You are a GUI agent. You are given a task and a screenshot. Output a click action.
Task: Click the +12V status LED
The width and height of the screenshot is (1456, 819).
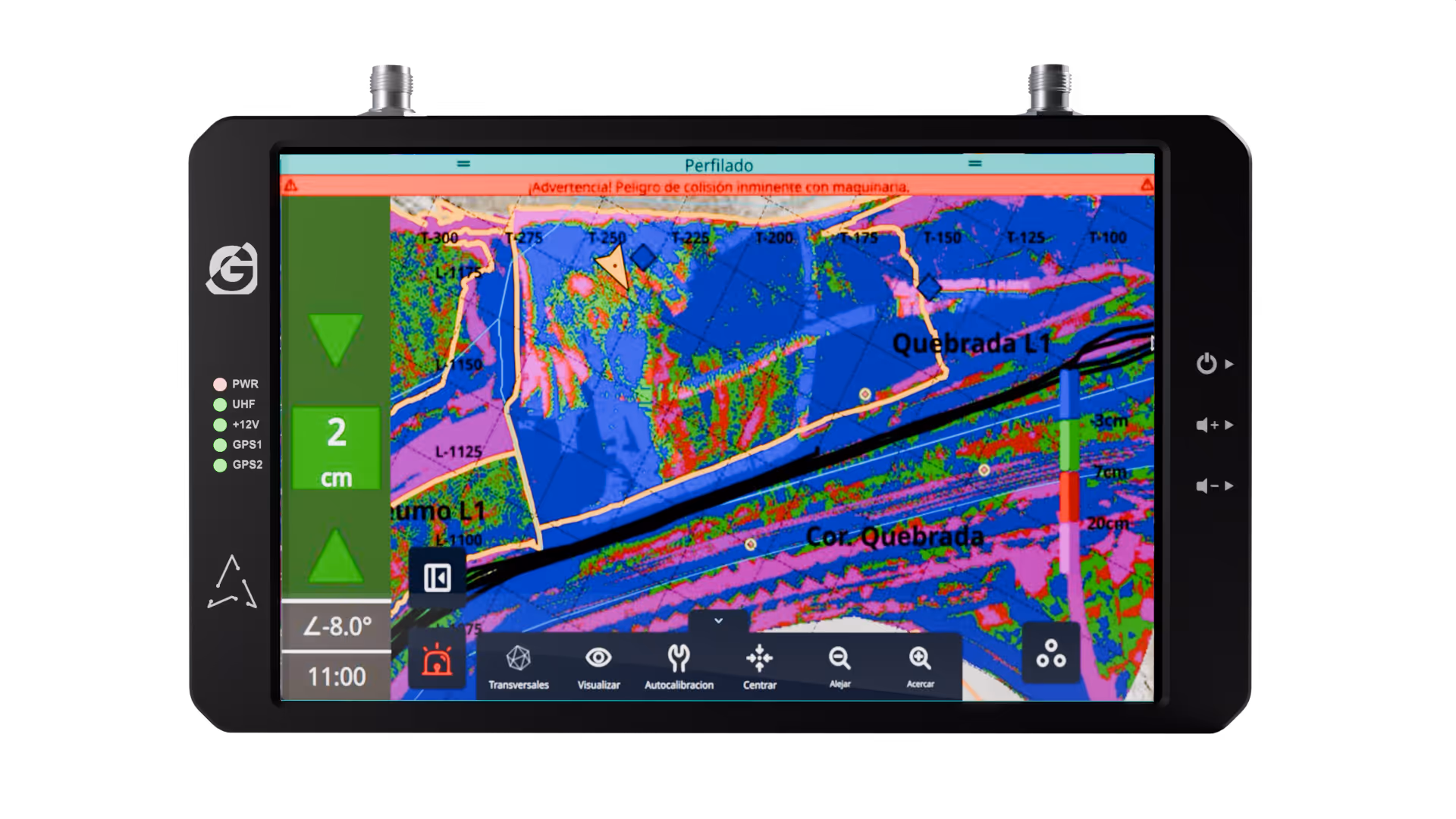pos(220,425)
